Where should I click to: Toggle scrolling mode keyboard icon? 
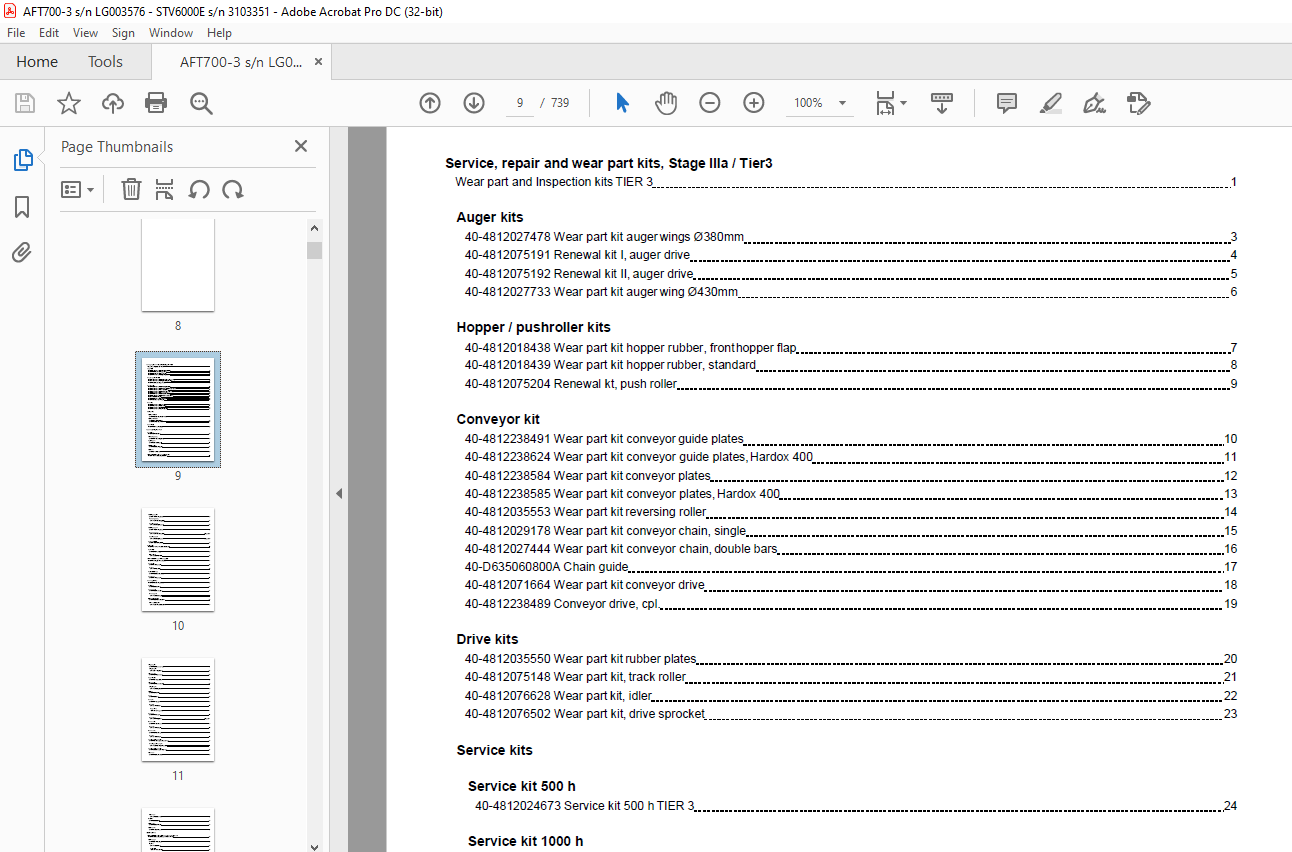942,103
